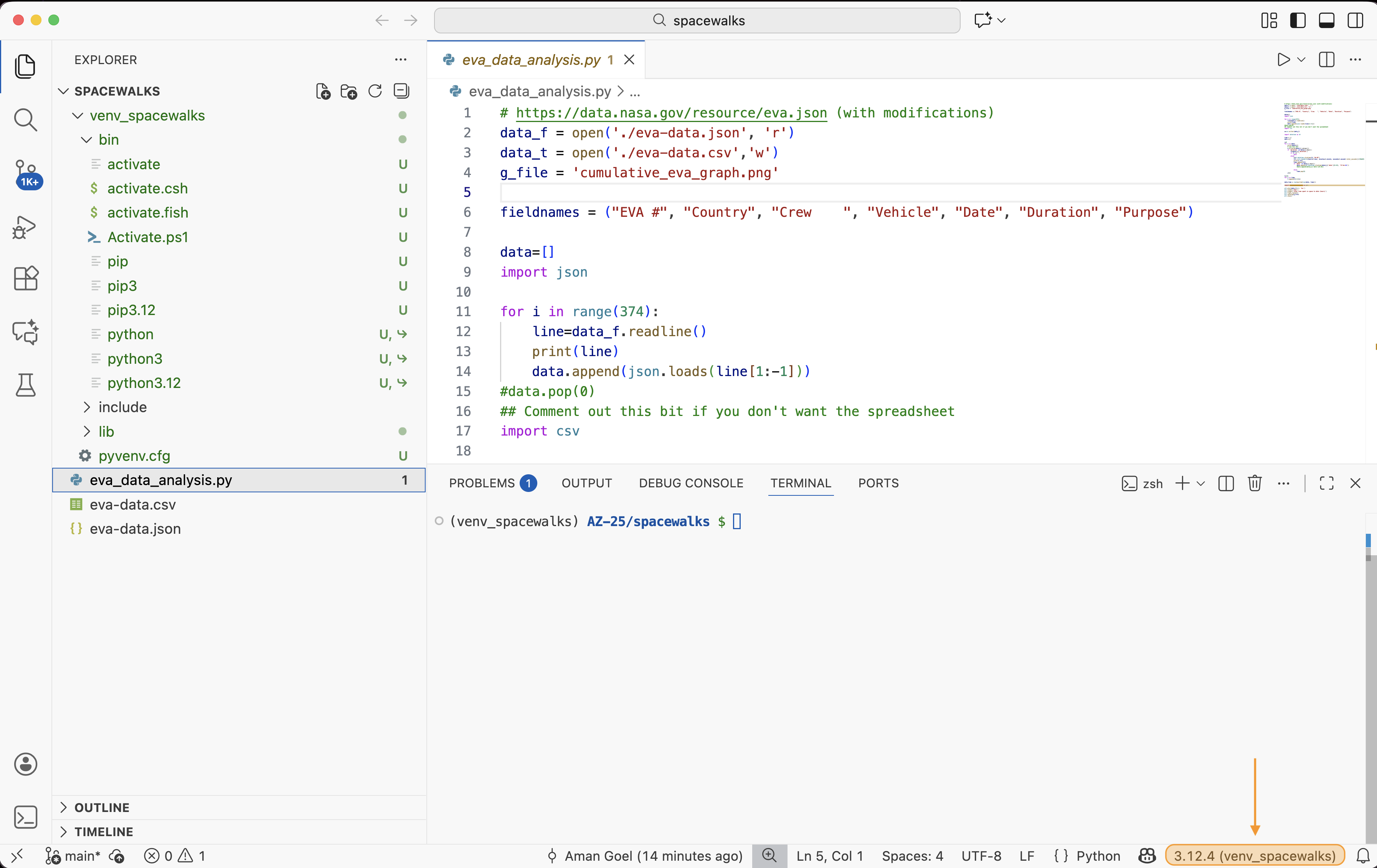Toggle the bottom Panel visibility

pyautogui.click(x=1327, y=20)
